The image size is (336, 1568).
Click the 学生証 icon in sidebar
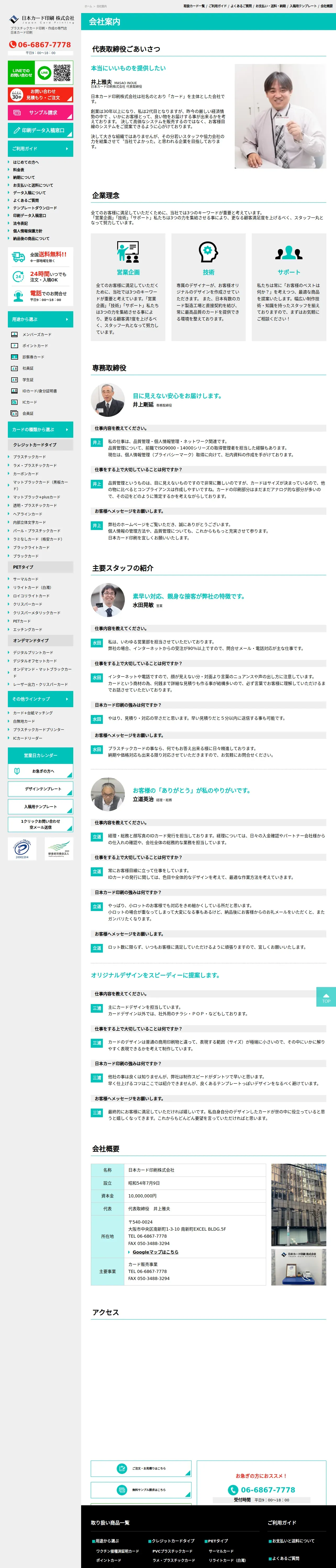coord(15,380)
